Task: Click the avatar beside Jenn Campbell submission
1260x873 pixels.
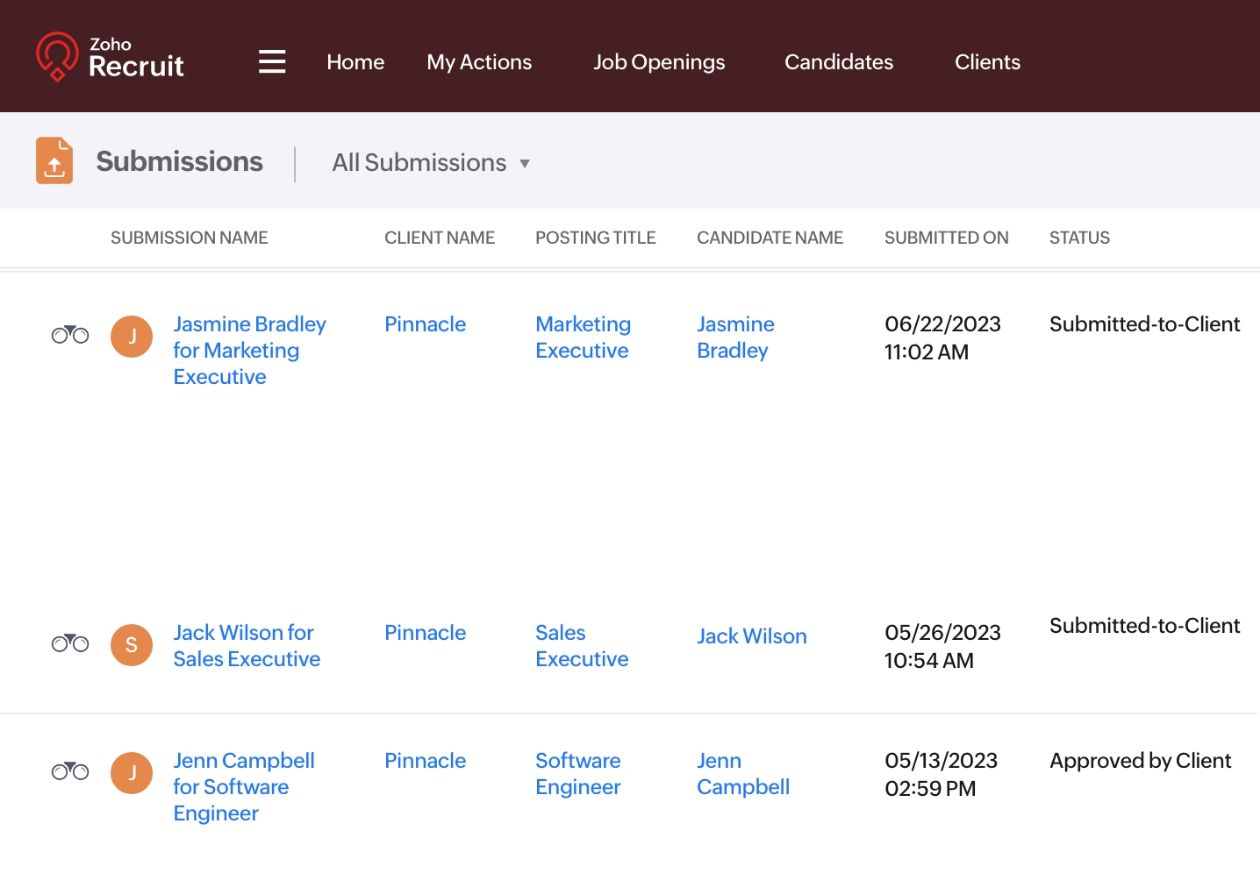Action: (132, 773)
